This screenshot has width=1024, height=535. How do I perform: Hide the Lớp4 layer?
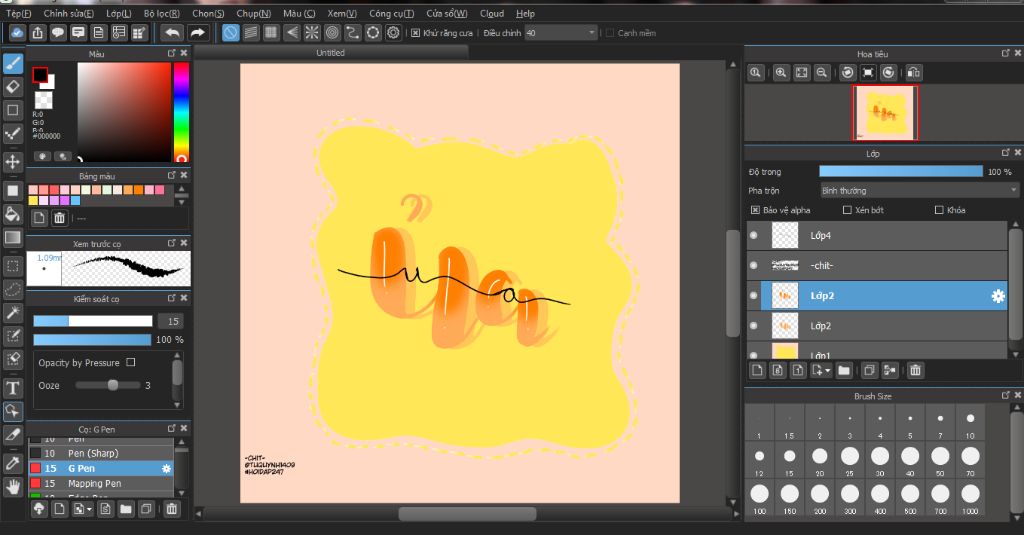754,235
